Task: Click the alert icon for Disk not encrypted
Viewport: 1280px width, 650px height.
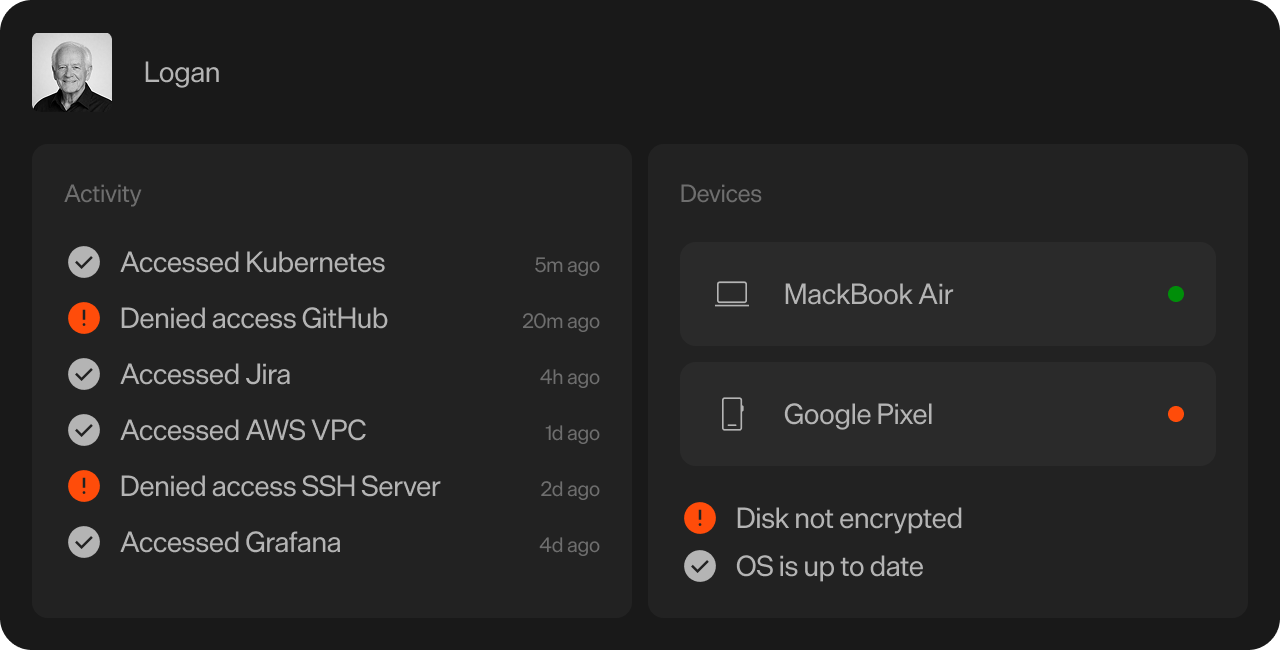Action: point(700,518)
